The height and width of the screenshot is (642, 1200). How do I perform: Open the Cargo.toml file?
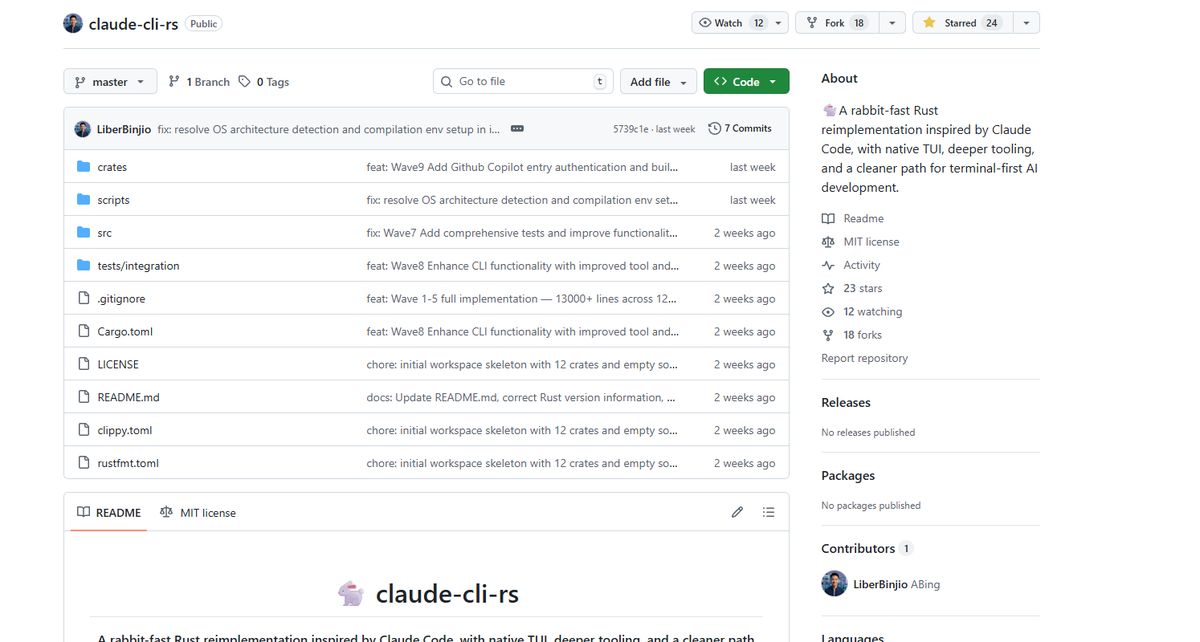tap(125, 332)
